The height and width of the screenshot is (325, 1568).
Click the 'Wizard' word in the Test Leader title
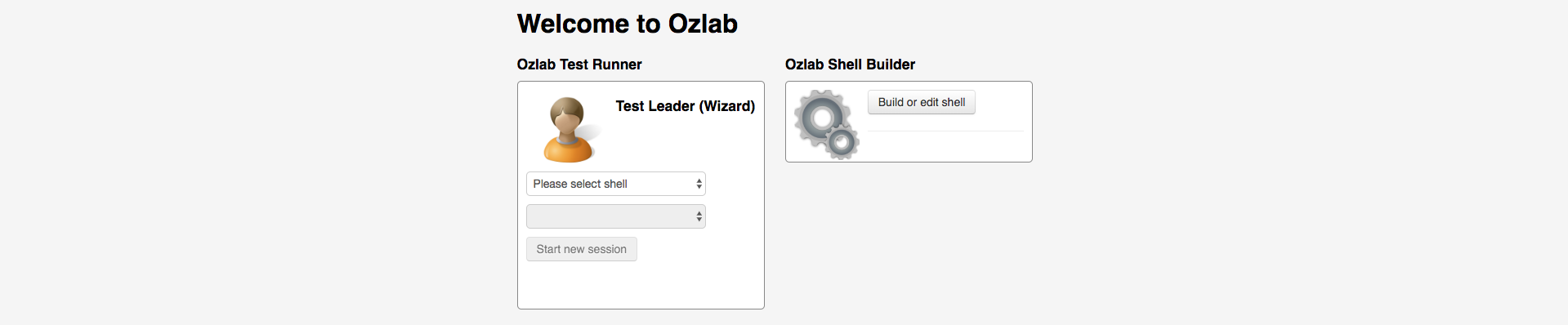pyautogui.click(x=727, y=106)
